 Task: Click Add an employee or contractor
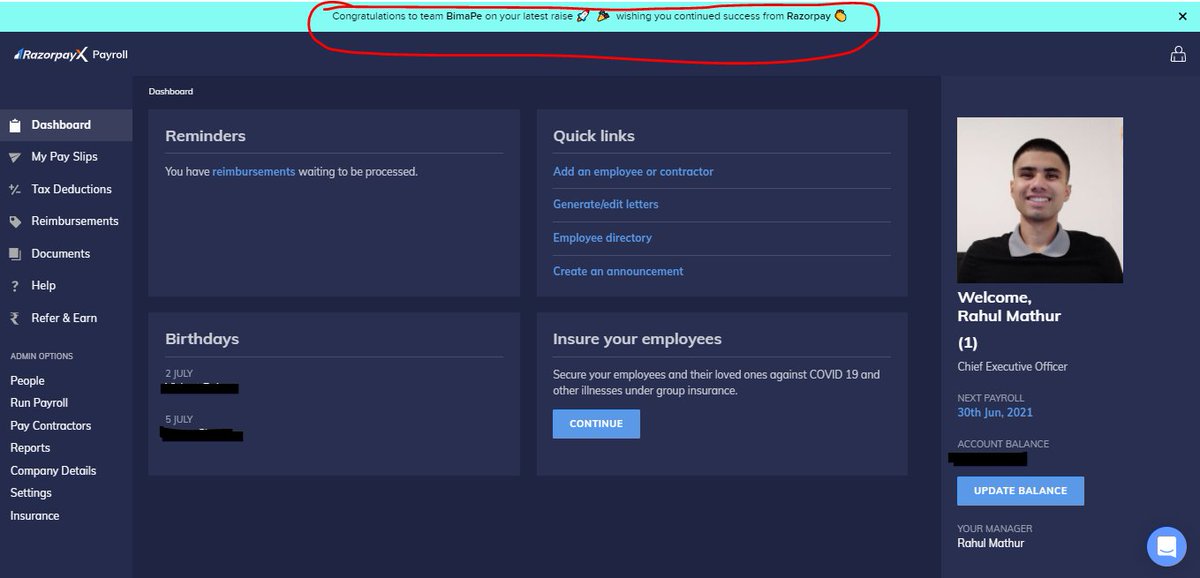[x=633, y=172]
